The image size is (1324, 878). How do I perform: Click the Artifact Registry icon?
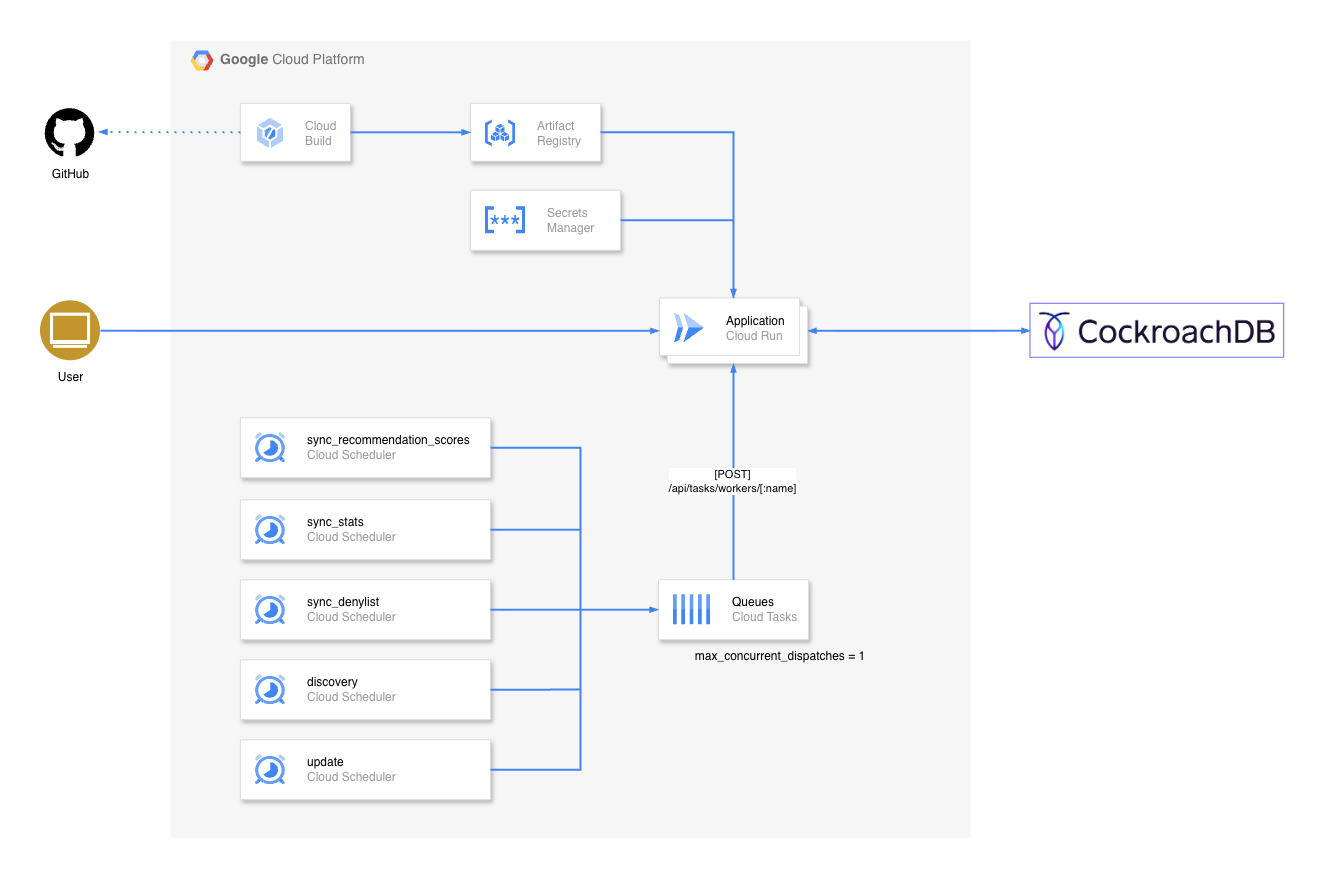pos(500,133)
